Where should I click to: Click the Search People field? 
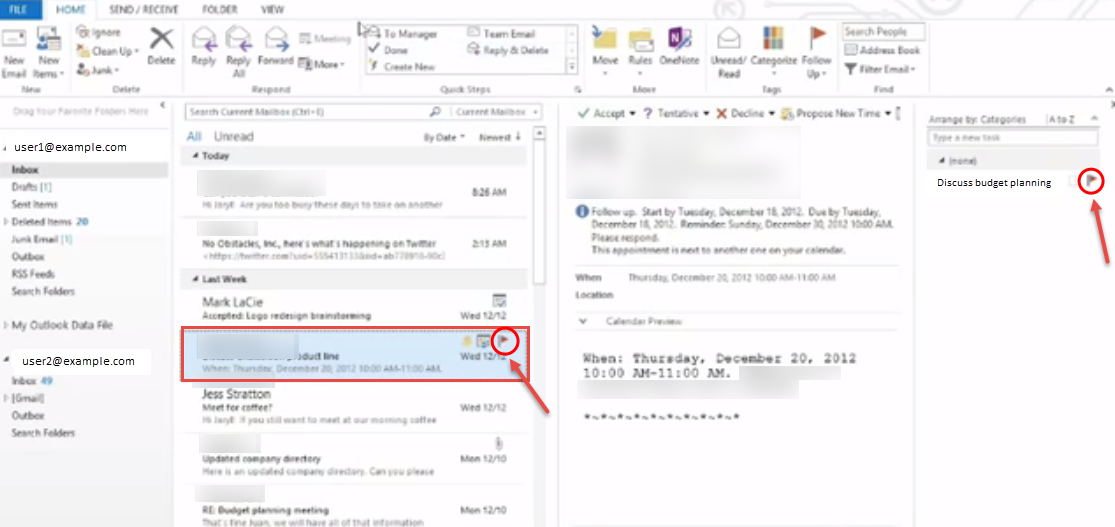885,32
